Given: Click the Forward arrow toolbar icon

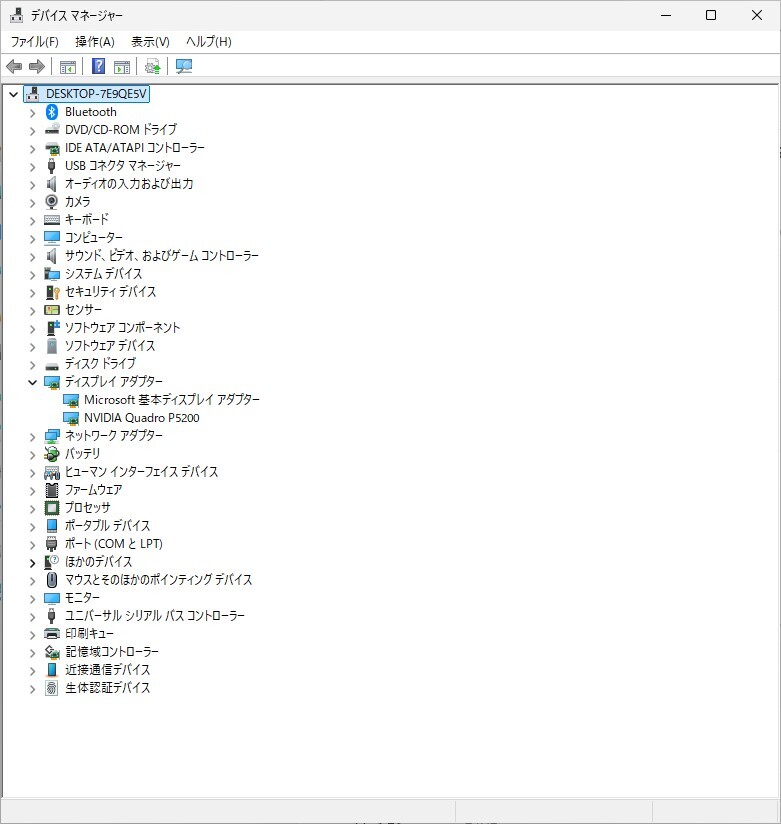Looking at the screenshot, I should pyautogui.click(x=37, y=67).
